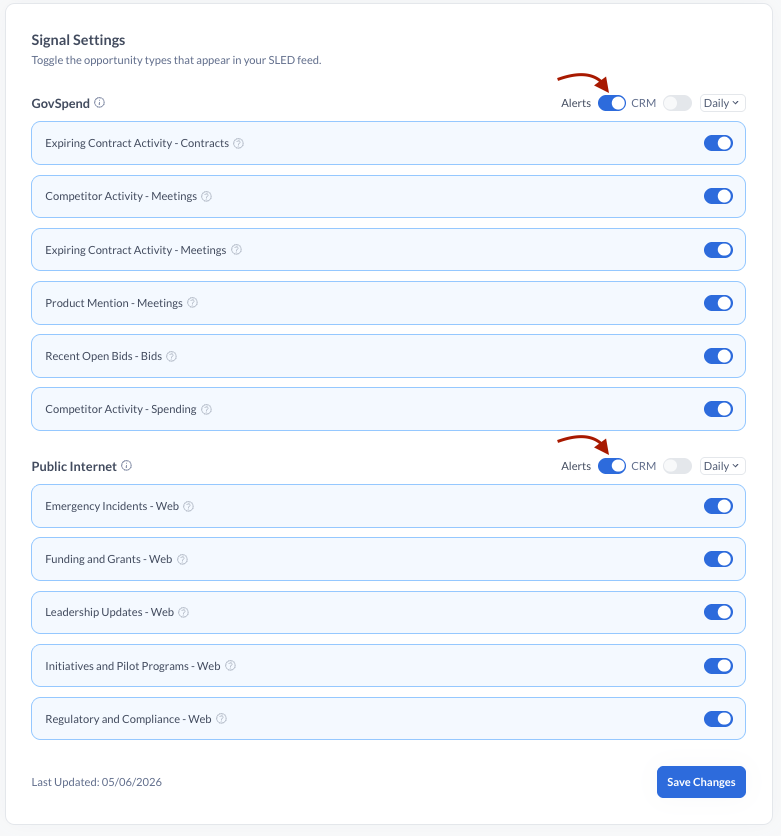Switch off Initiatives and Pilot Programs toggle
Image resolution: width=781 pixels, height=836 pixels.
(718, 665)
